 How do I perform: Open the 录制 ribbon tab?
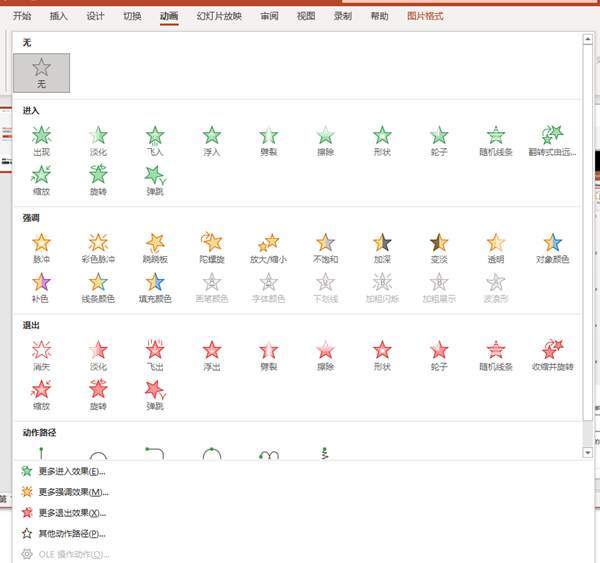pos(343,16)
